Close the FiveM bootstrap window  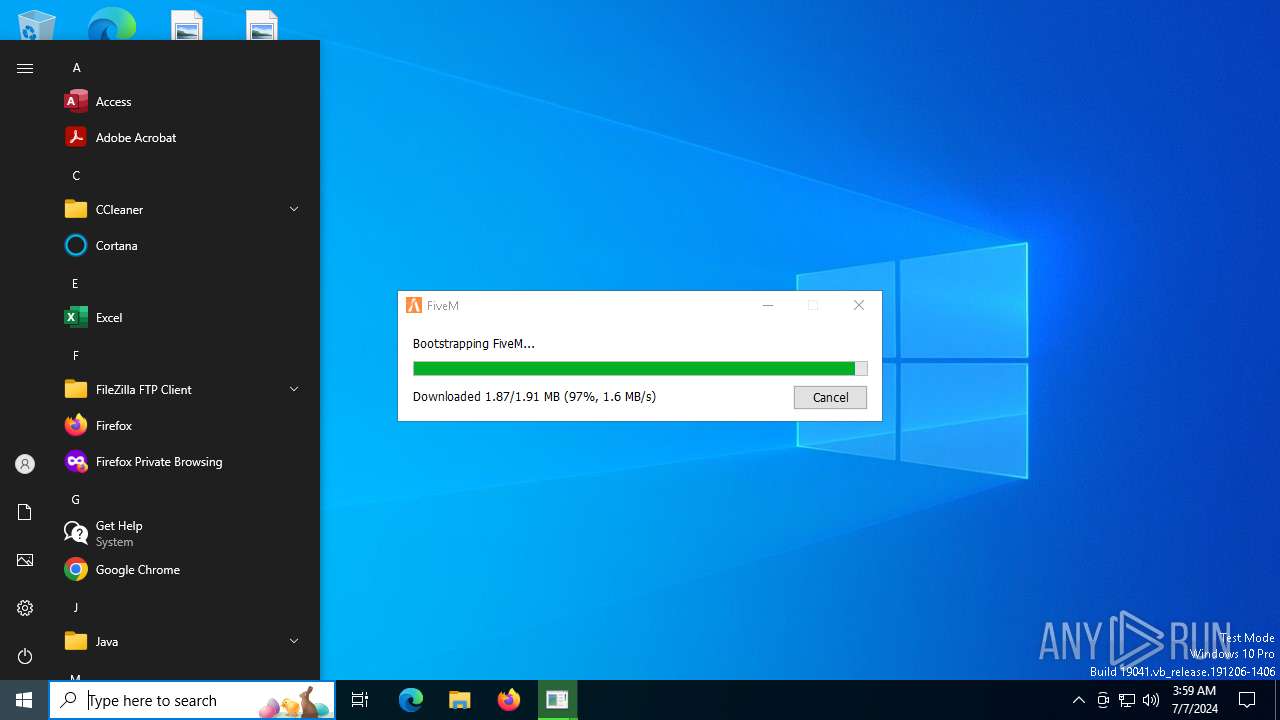point(859,306)
